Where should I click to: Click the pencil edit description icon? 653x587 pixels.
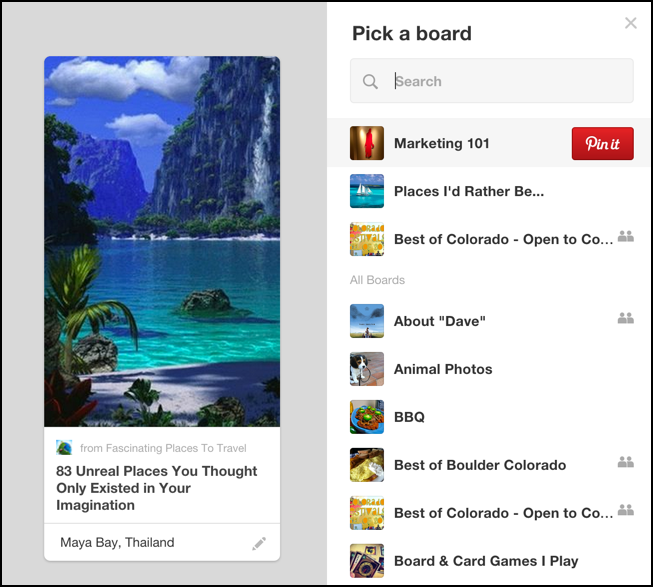coord(259,544)
